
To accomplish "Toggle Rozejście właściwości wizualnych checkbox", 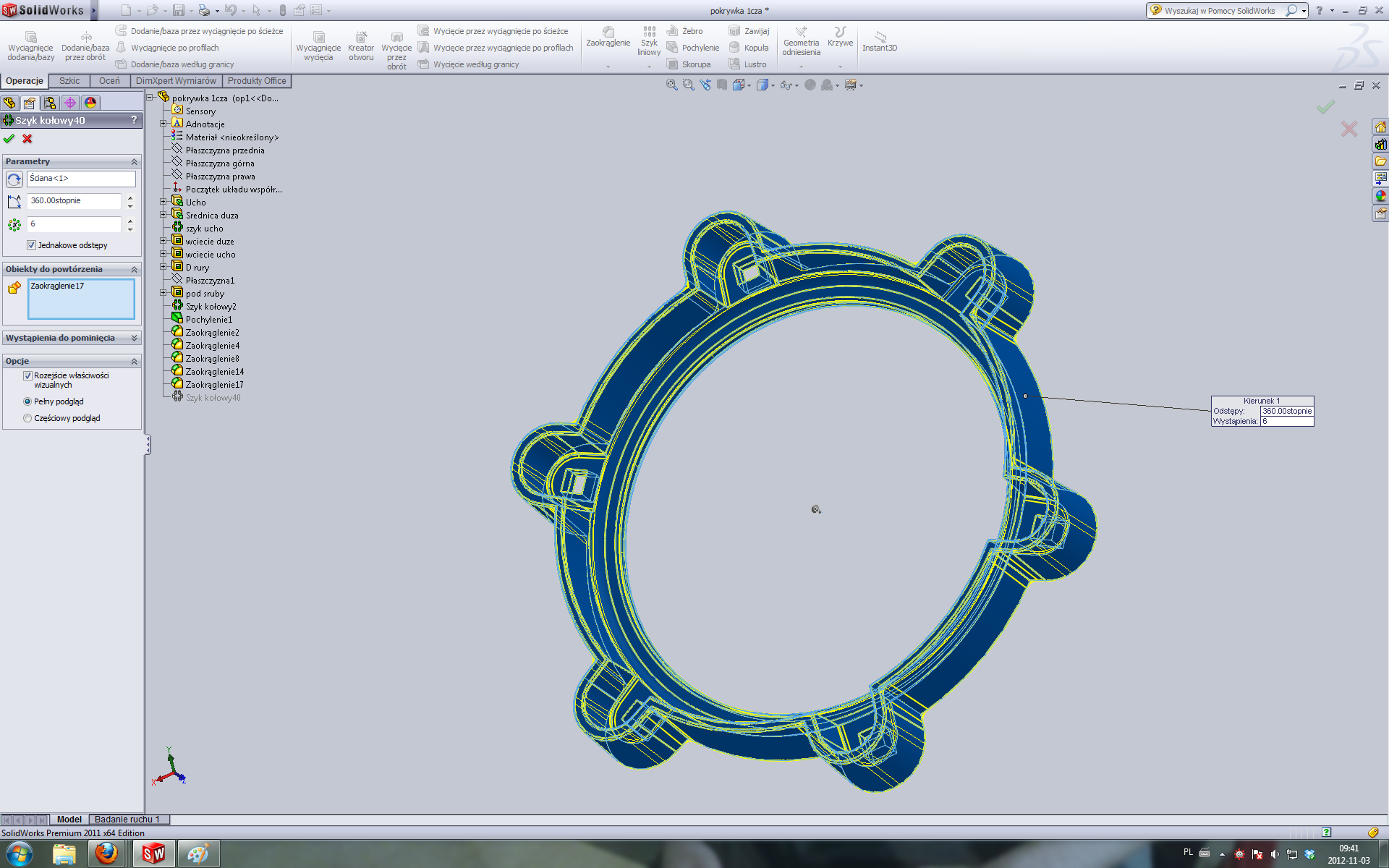I will tap(27, 375).
